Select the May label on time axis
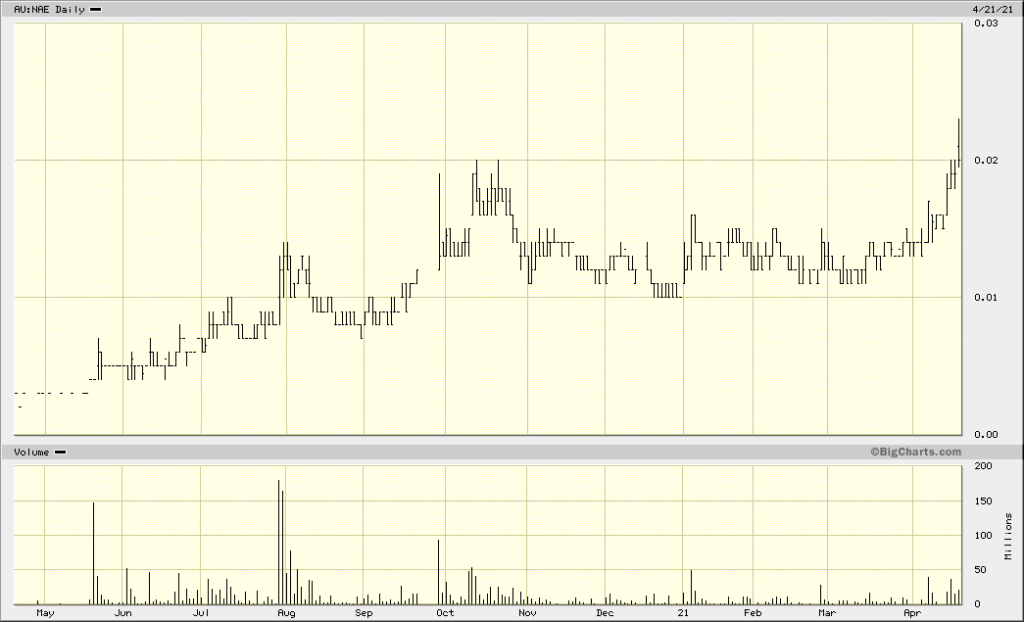This screenshot has width=1024, height=622. 45,613
